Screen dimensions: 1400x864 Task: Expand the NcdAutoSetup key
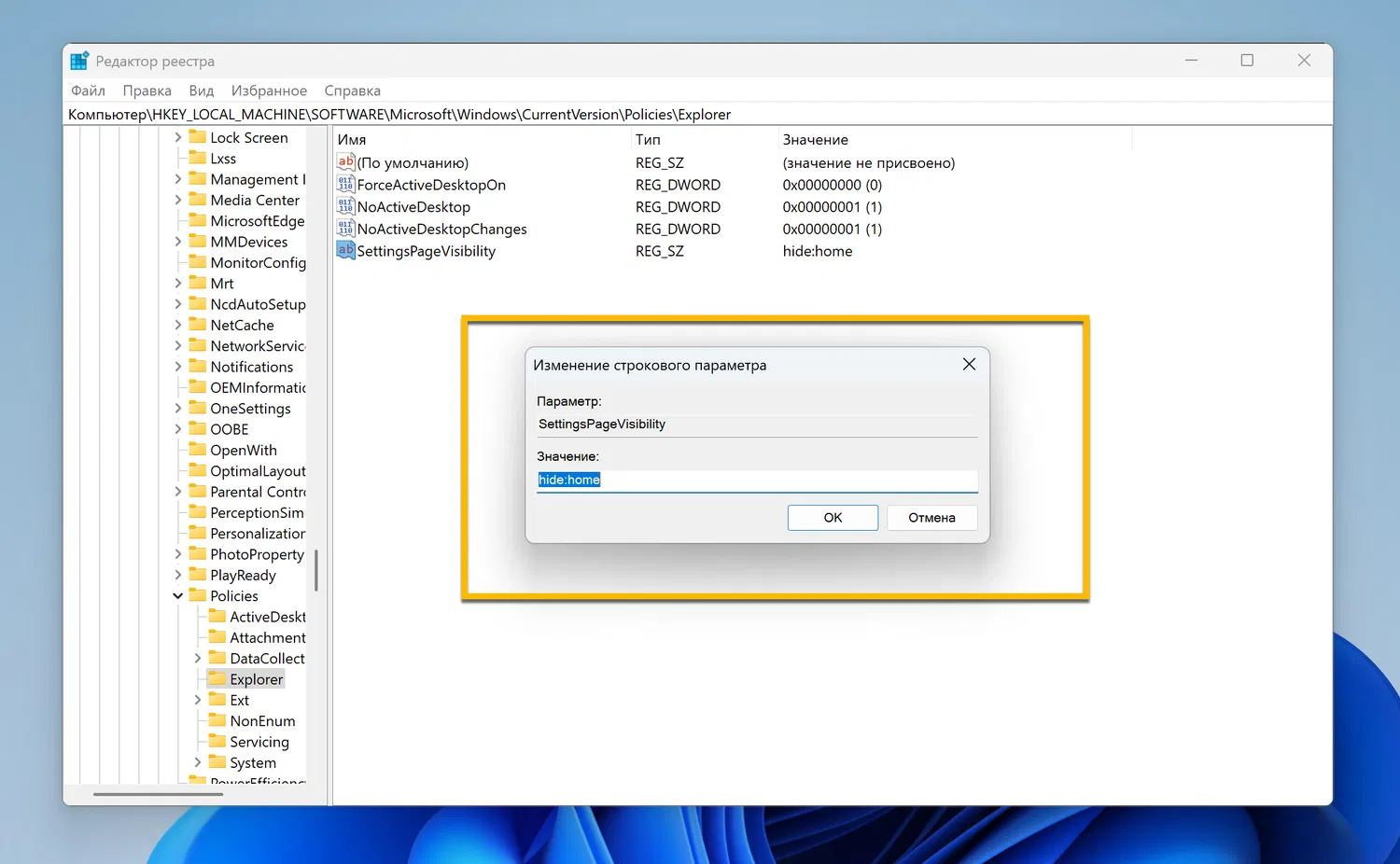click(177, 304)
